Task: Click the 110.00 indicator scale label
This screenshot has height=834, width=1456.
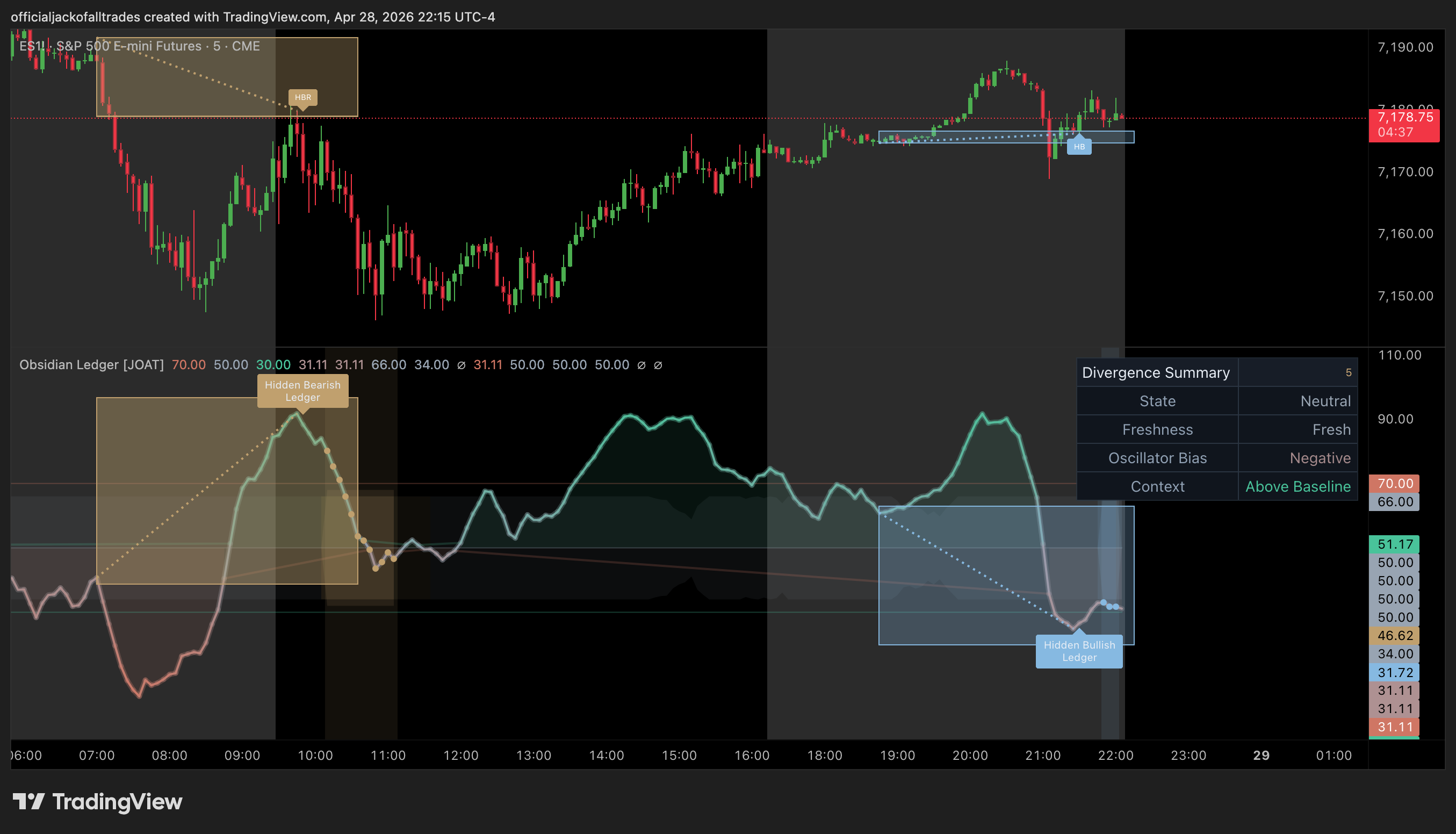Action: [x=1399, y=355]
